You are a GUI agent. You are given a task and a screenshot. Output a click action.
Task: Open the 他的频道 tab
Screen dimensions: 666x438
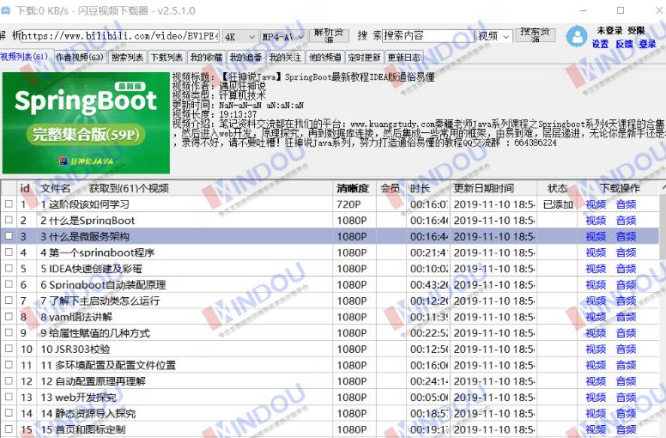[325, 57]
